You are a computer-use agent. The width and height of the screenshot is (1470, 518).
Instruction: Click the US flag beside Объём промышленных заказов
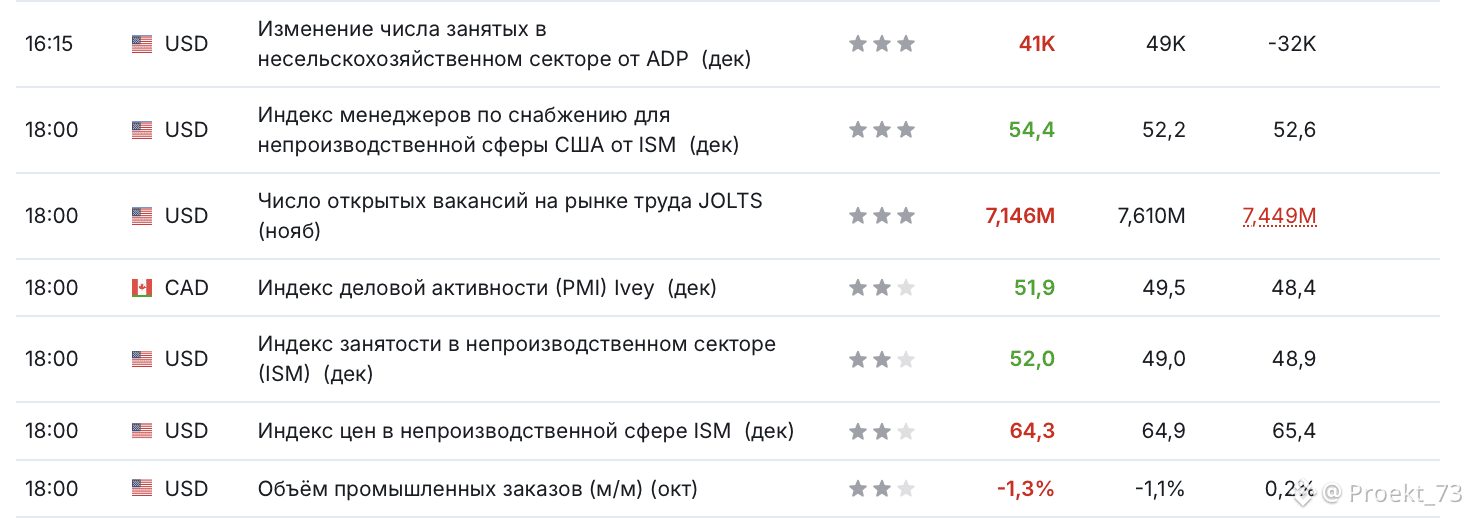click(141, 489)
